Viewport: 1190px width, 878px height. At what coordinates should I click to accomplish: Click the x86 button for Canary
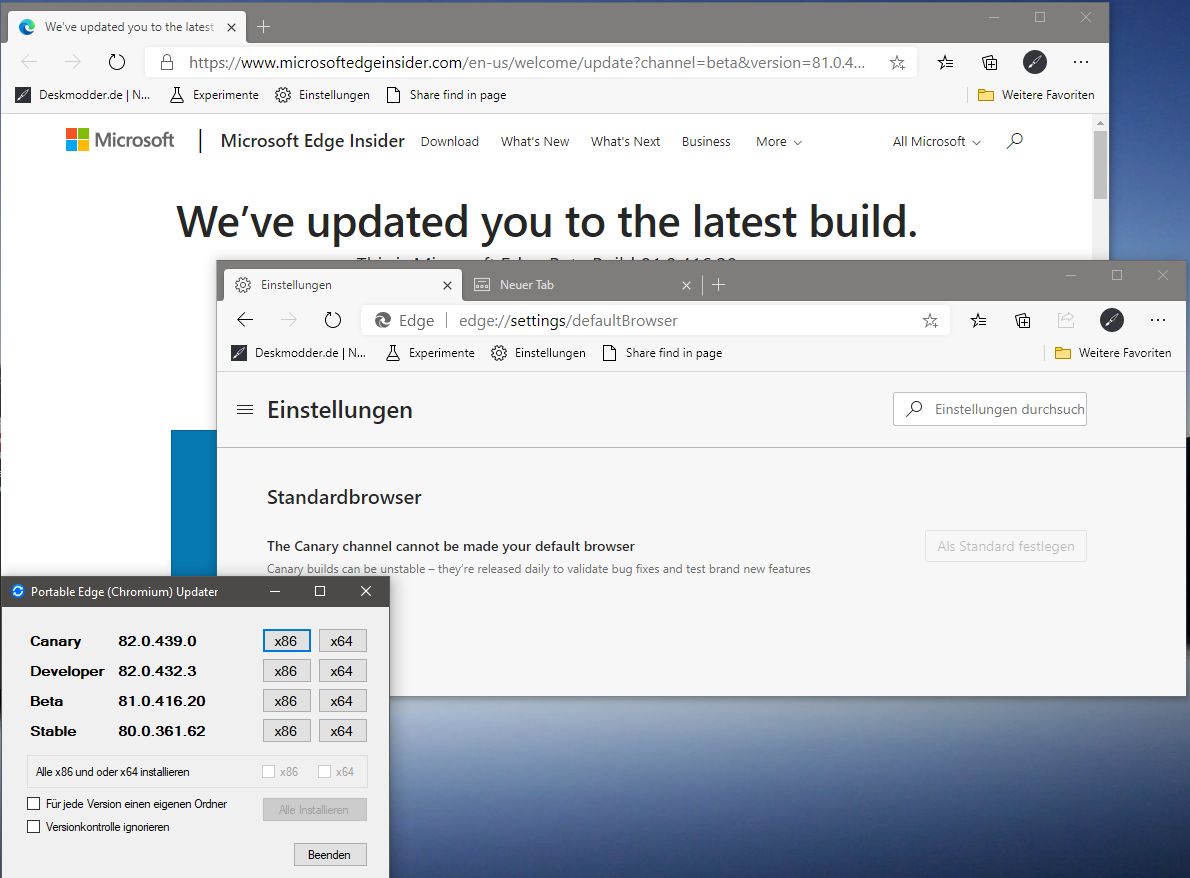tap(286, 641)
